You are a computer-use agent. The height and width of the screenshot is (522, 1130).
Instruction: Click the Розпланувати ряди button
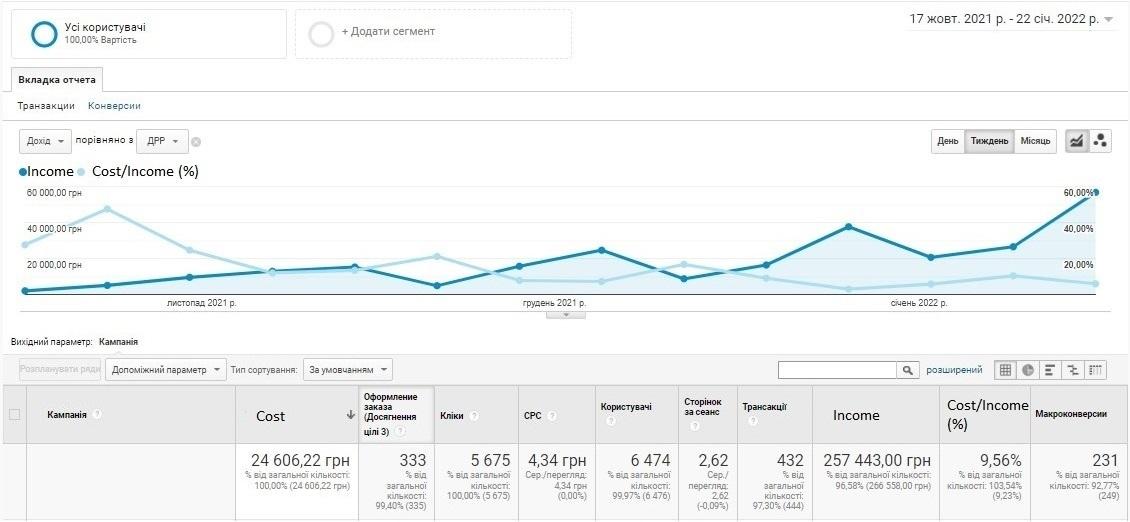click(x=61, y=369)
